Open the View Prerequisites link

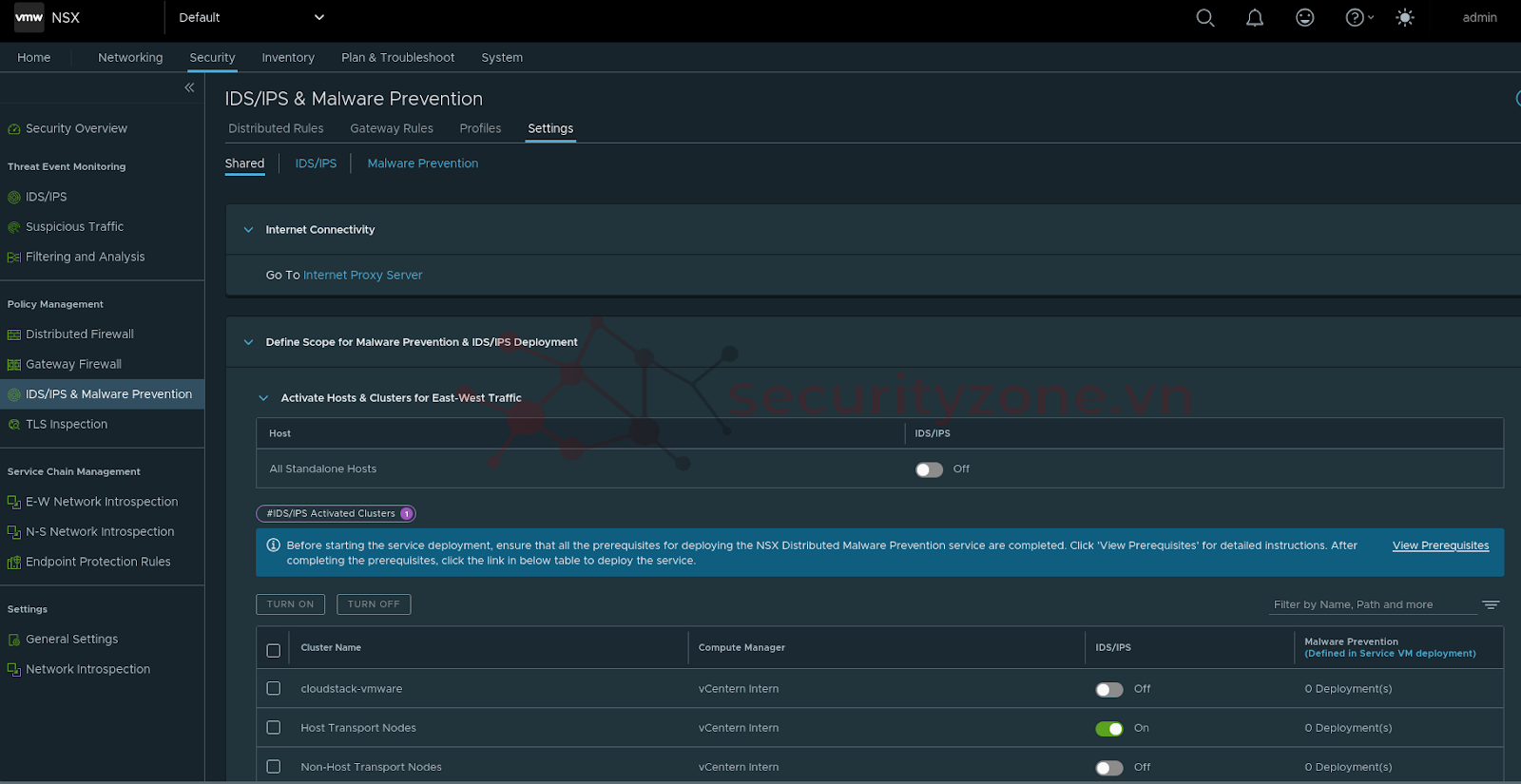click(x=1440, y=545)
